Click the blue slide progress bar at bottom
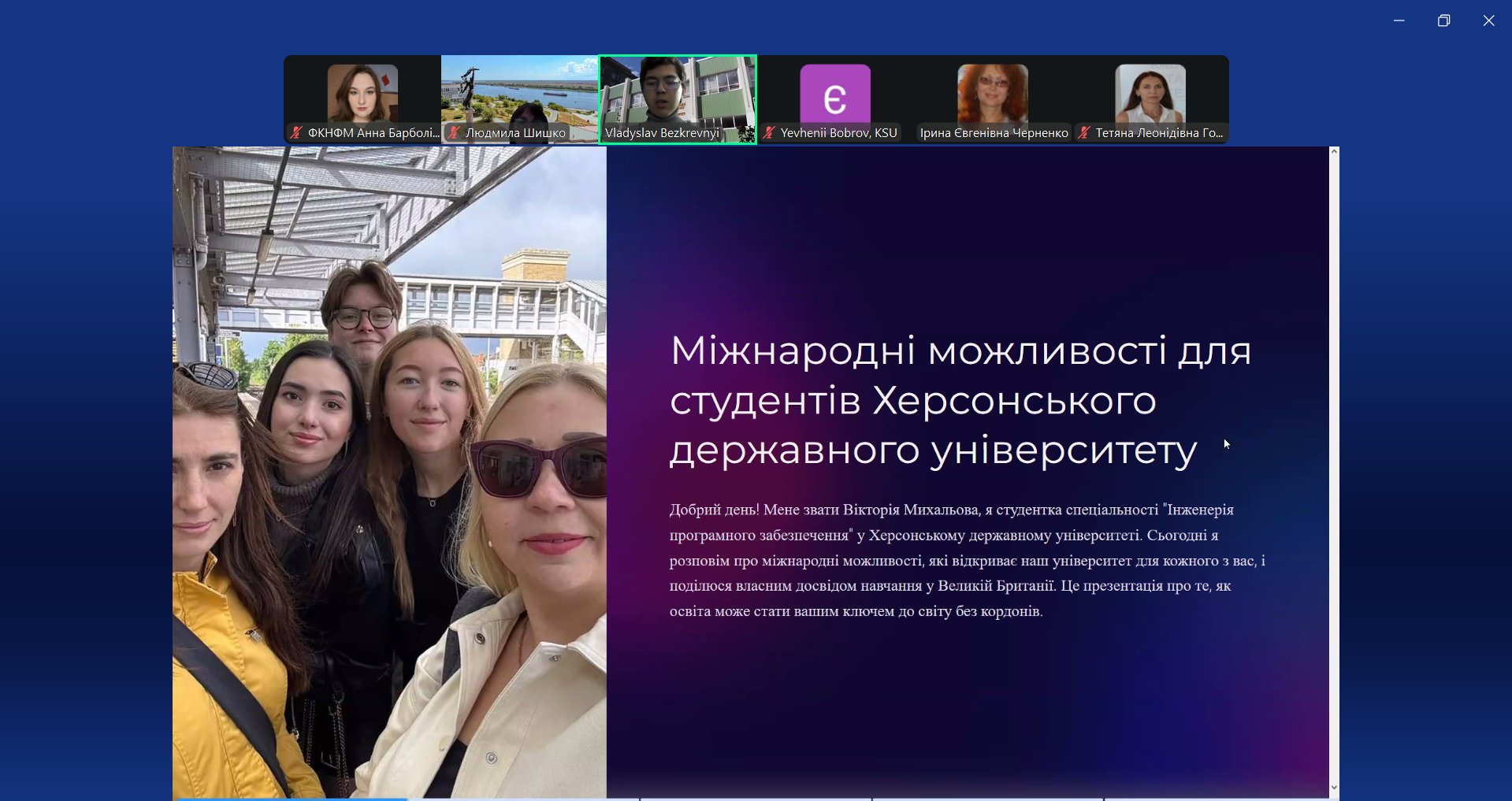This screenshot has width=1512, height=801. pos(292,798)
